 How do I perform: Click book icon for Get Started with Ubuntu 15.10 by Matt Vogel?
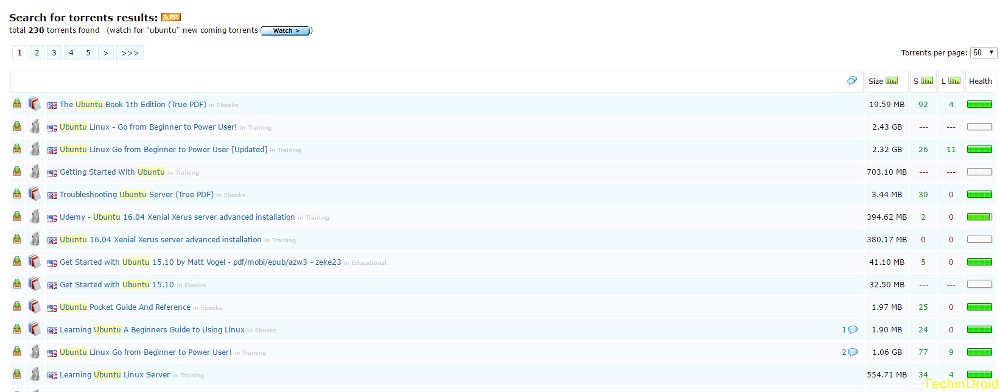tap(34, 261)
